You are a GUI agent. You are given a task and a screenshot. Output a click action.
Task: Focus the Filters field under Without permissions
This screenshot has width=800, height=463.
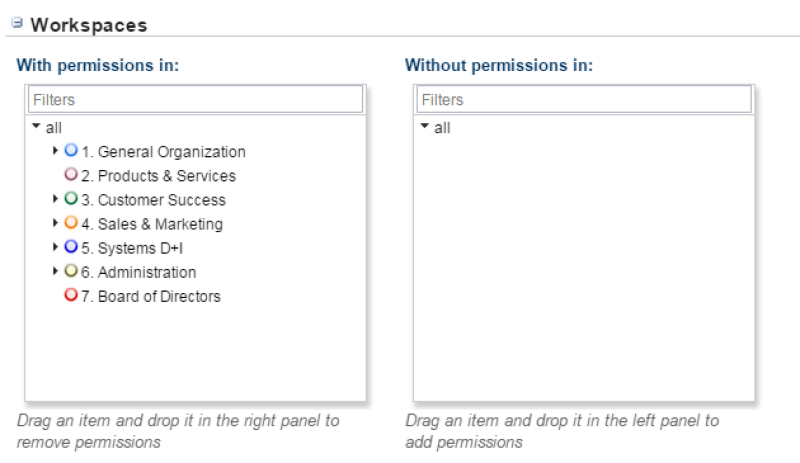(x=584, y=100)
